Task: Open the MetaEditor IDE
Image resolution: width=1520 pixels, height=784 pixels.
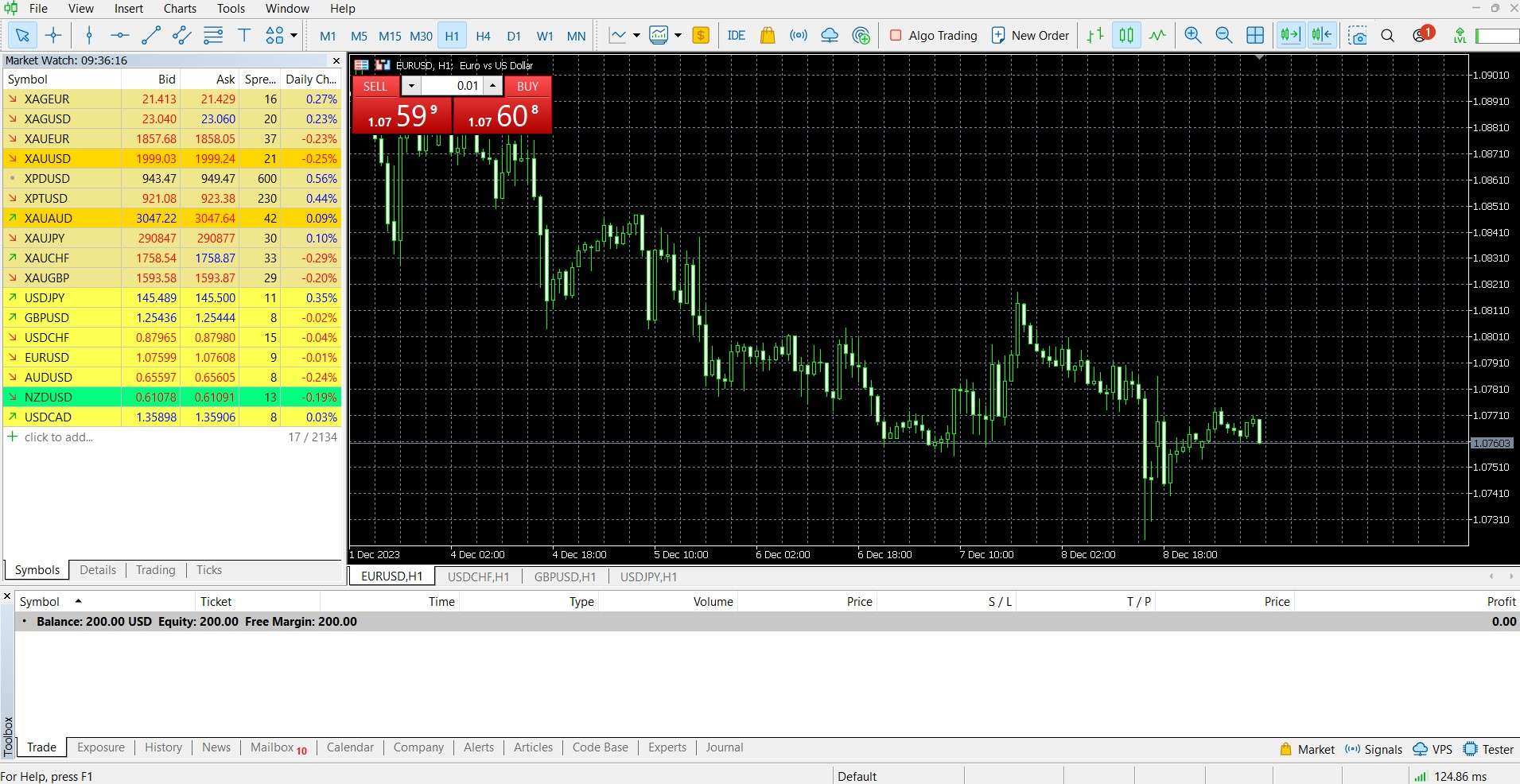Action: (737, 35)
